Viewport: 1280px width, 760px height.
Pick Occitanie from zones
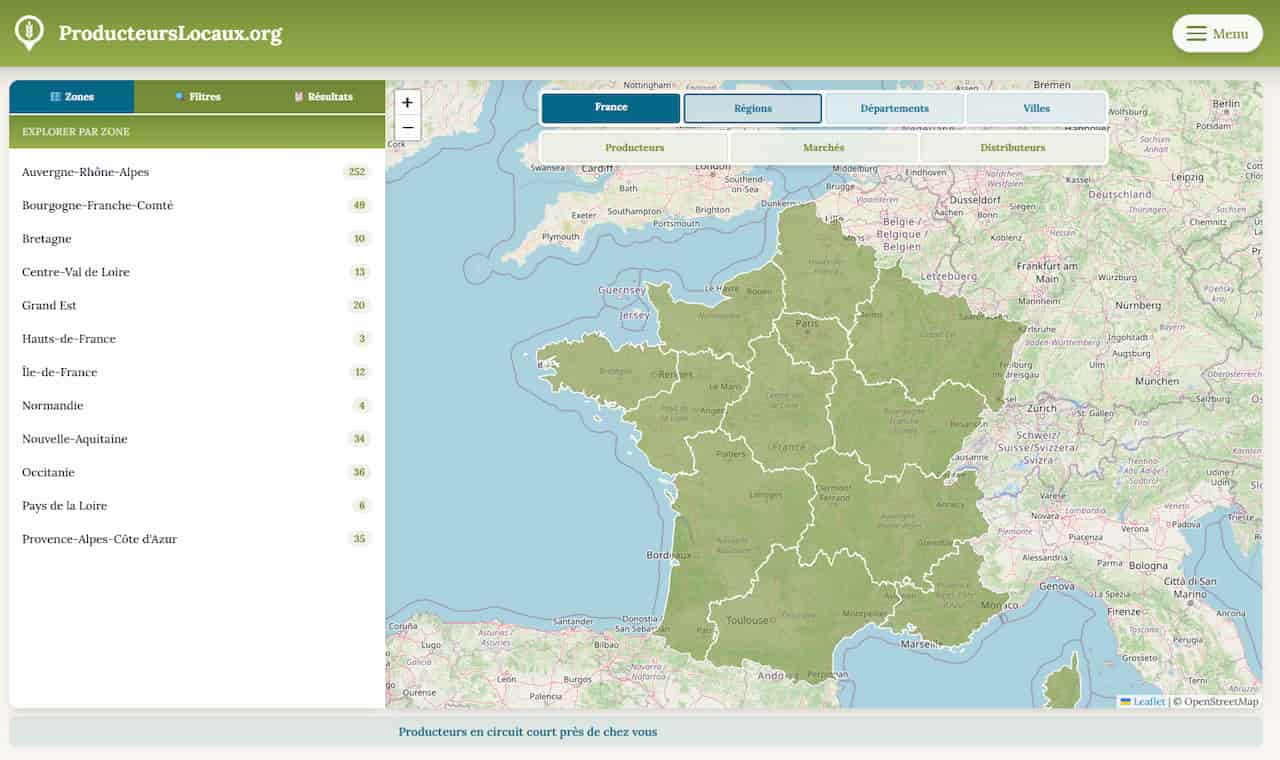point(197,472)
